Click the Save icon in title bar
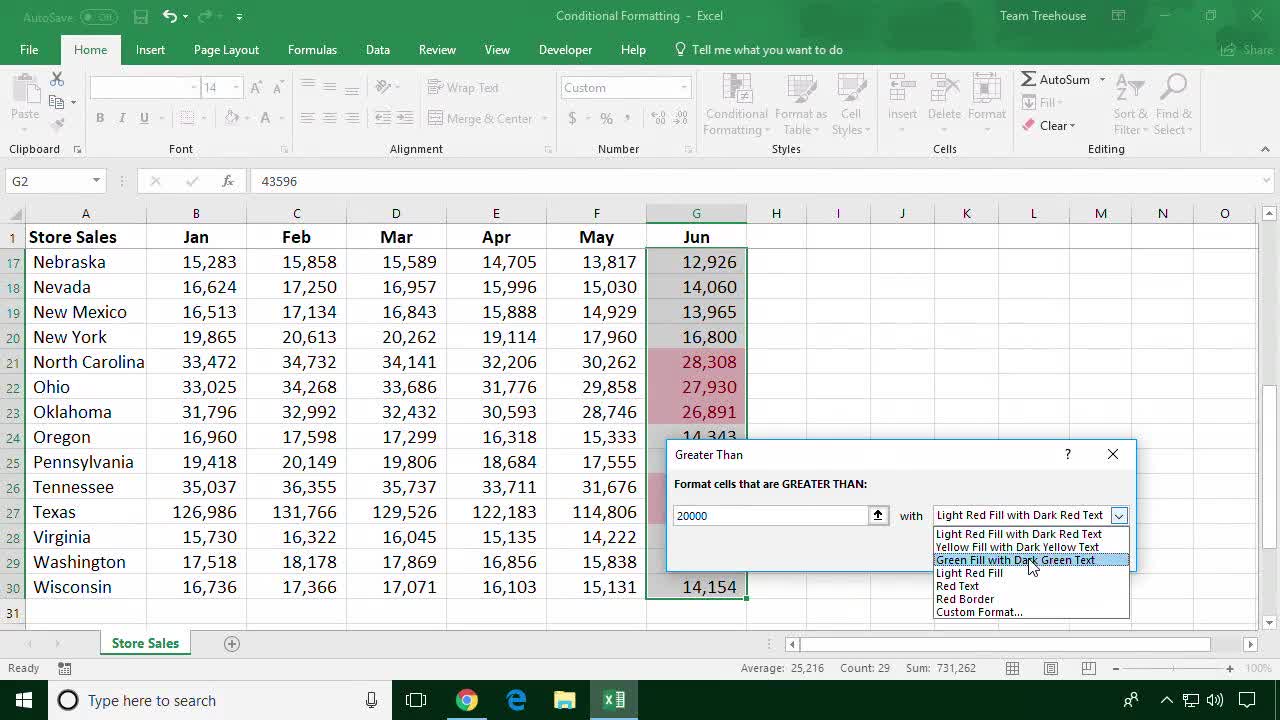Image resolution: width=1280 pixels, height=720 pixels. 141,17
